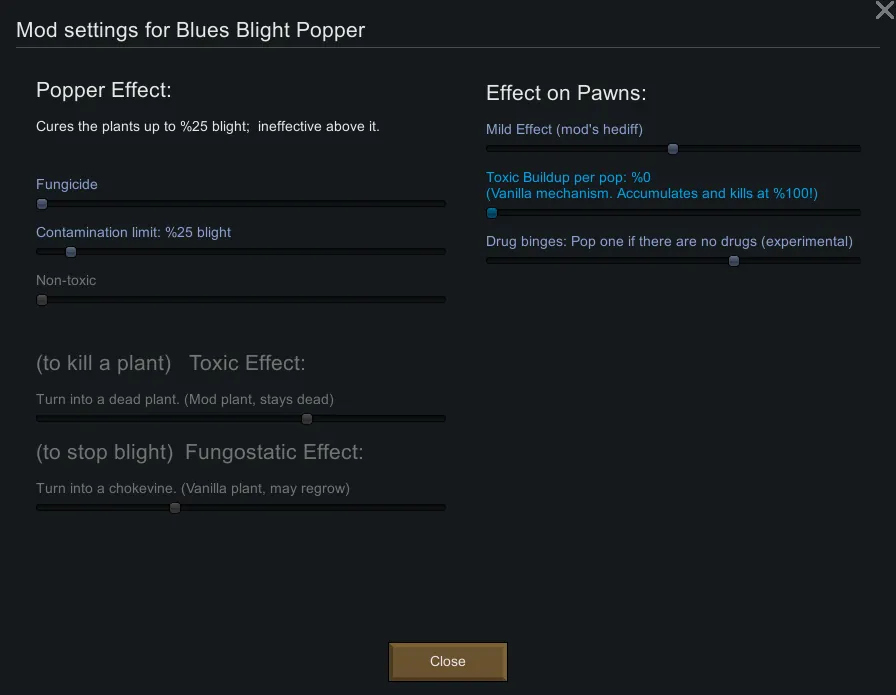Image resolution: width=896 pixels, height=695 pixels.
Task: Select the Non-toxic slider handle
Action: 42,300
